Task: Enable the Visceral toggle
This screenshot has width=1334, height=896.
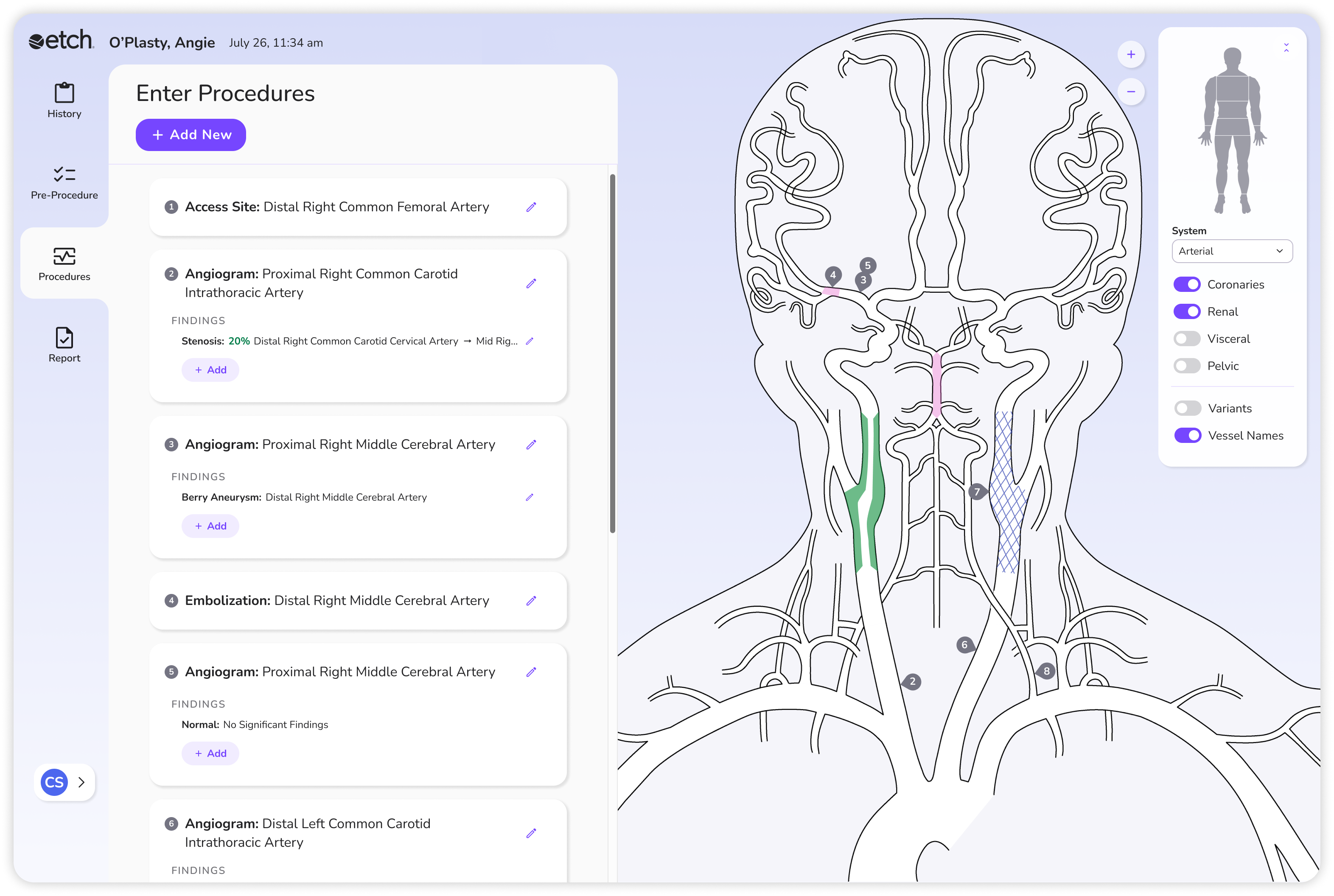Action: point(1186,339)
